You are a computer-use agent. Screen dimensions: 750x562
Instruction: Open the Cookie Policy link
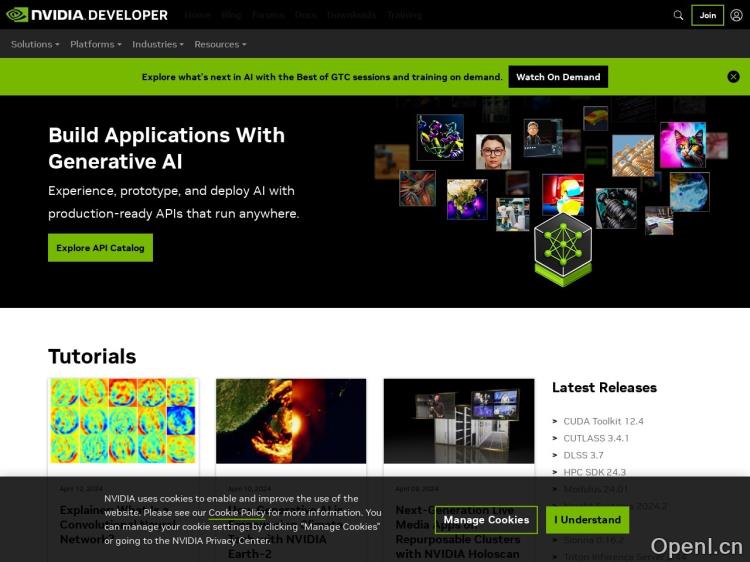click(x=237, y=512)
